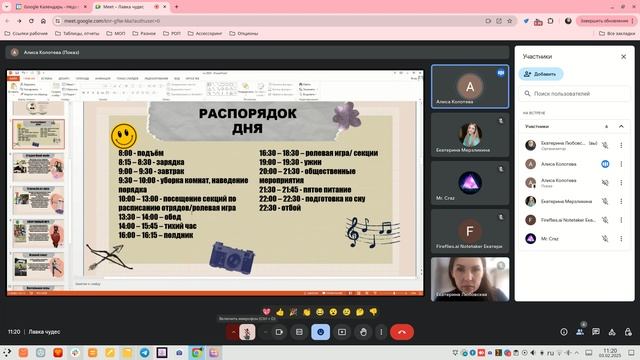Select Fireflies.ai Notetaker video tile
The width and height of the screenshot is (640, 360).
[x=470, y=231]
